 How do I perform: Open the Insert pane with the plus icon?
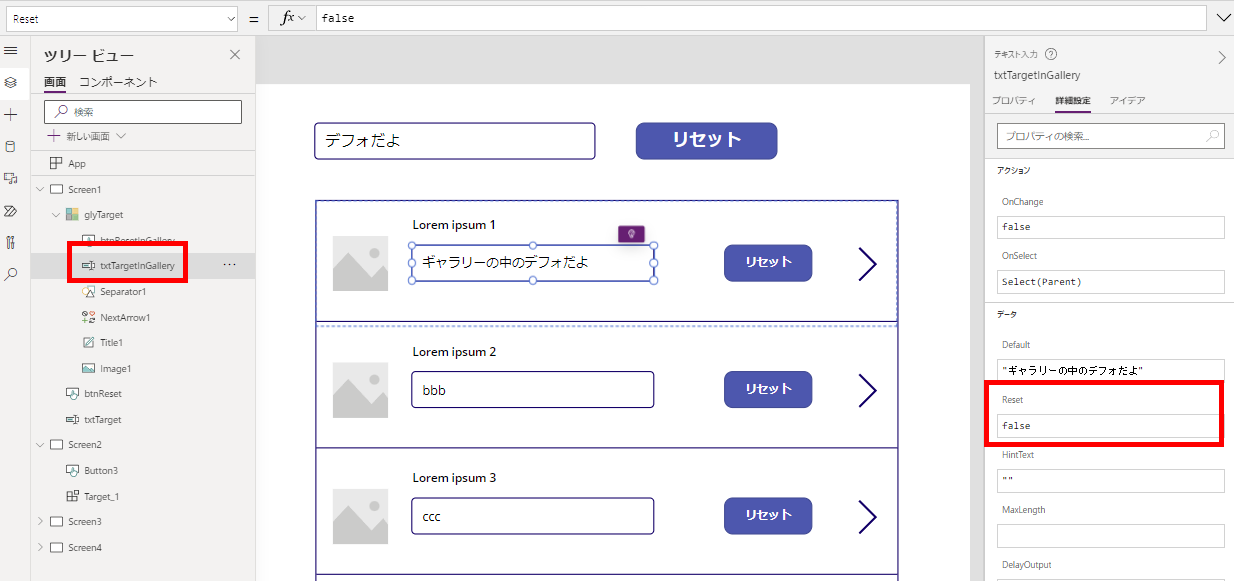(x=12, y=114)
